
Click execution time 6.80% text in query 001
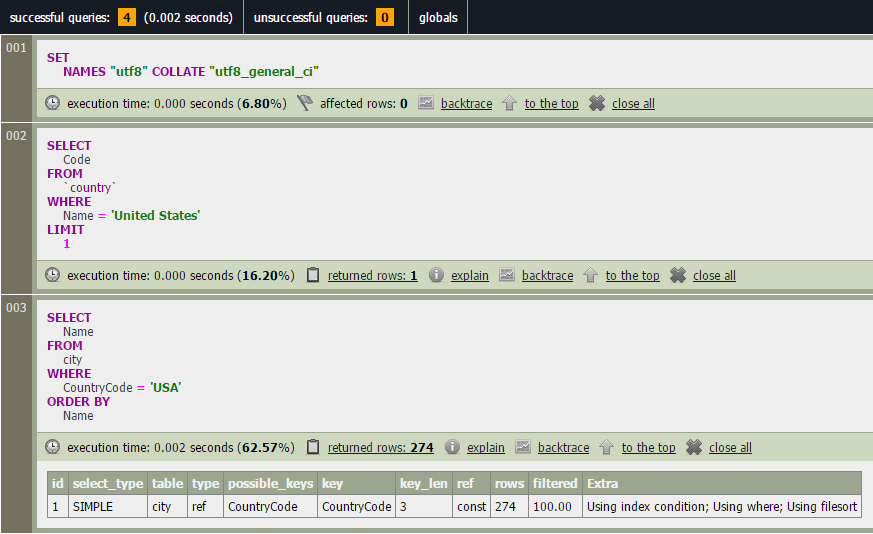[x=177, y=104]
